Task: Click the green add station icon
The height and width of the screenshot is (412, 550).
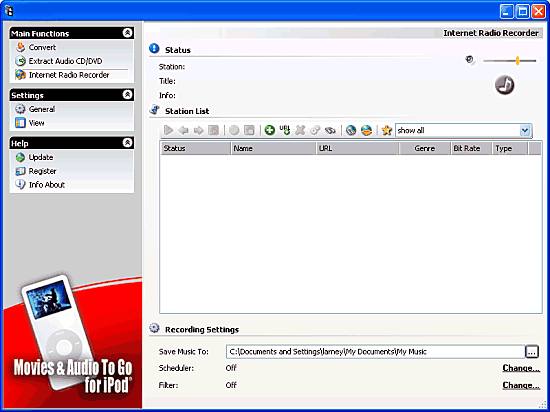Action: tap(269, 130)
